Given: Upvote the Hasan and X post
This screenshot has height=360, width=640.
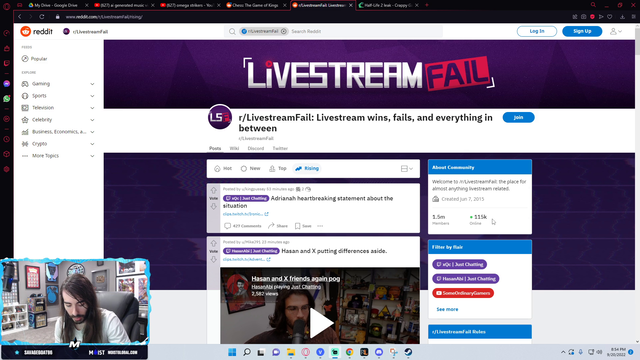Looking at the screenshot, I should pos(213,244).
